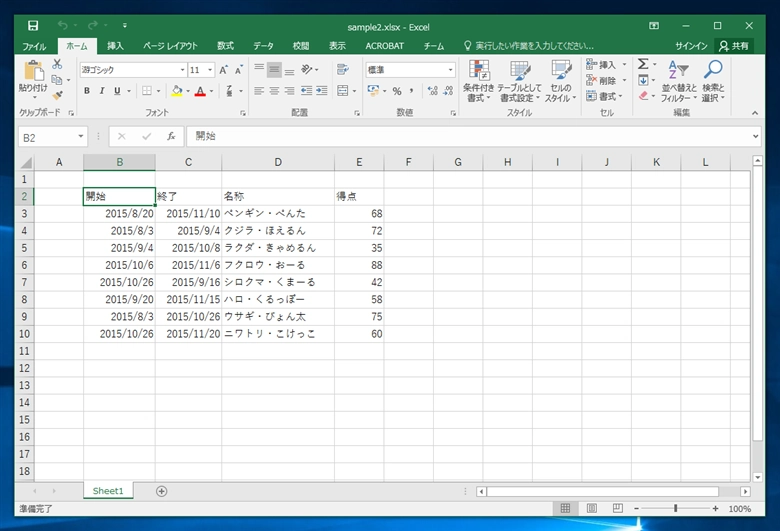780x531 pixels.
Task: Click the 共有 share button
Action: pos(734,46)
